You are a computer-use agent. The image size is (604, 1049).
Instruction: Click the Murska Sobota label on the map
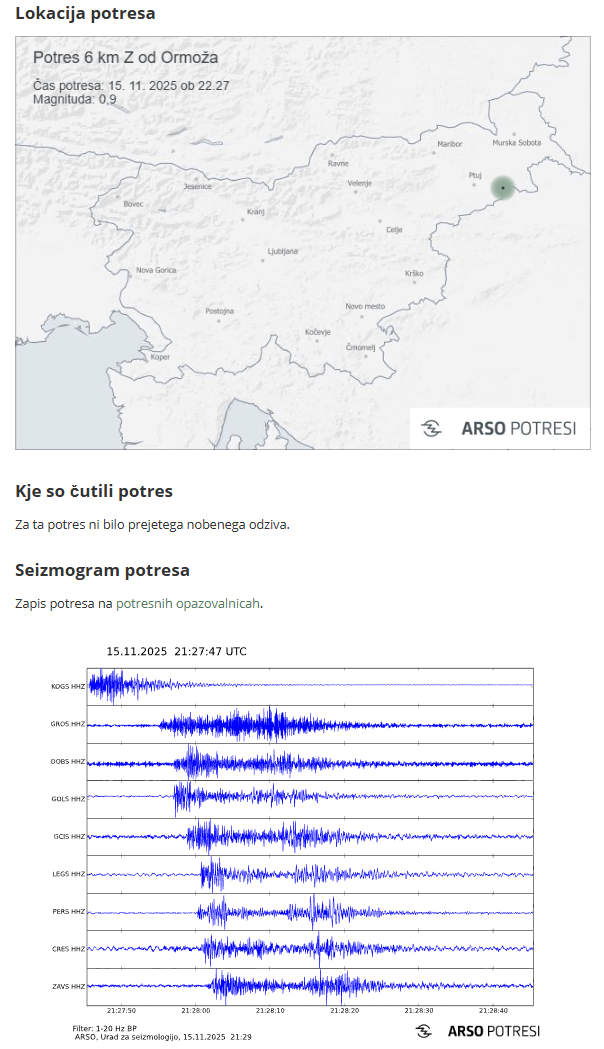click(x=516, y=143)
